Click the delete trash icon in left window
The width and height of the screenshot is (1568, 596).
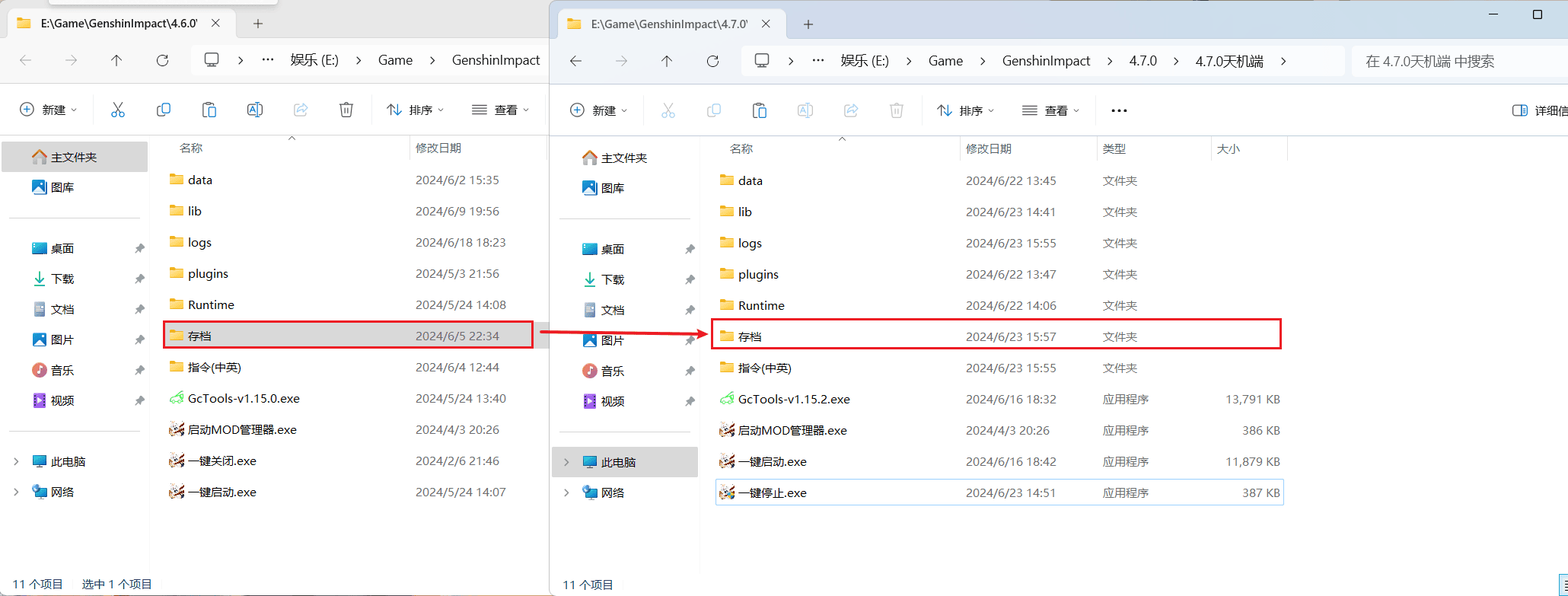[x=346, y=110]
